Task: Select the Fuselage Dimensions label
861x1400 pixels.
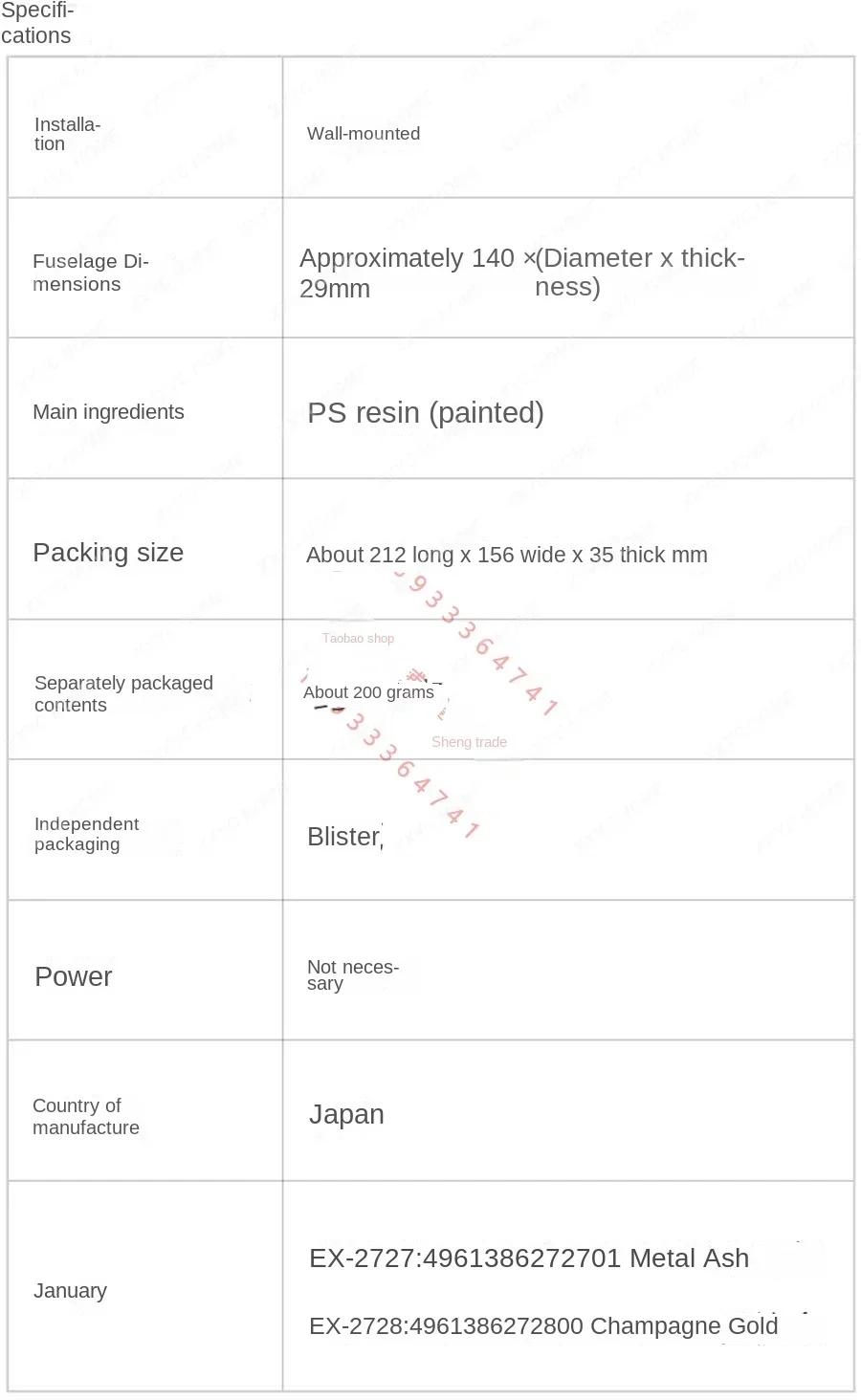Action: point(90,273)
